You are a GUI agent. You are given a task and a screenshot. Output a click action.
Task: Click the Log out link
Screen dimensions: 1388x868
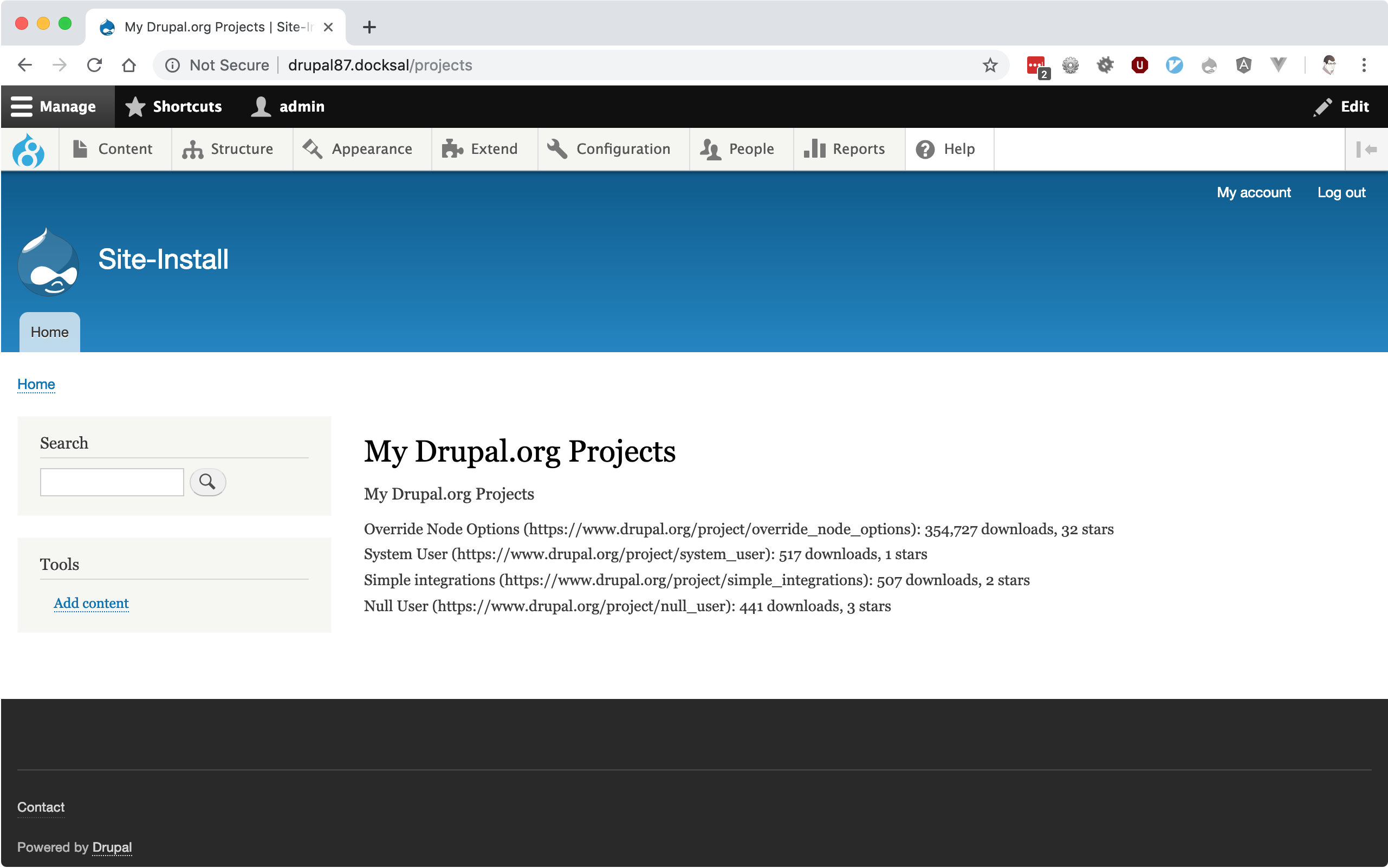[x=1341, y=193]
